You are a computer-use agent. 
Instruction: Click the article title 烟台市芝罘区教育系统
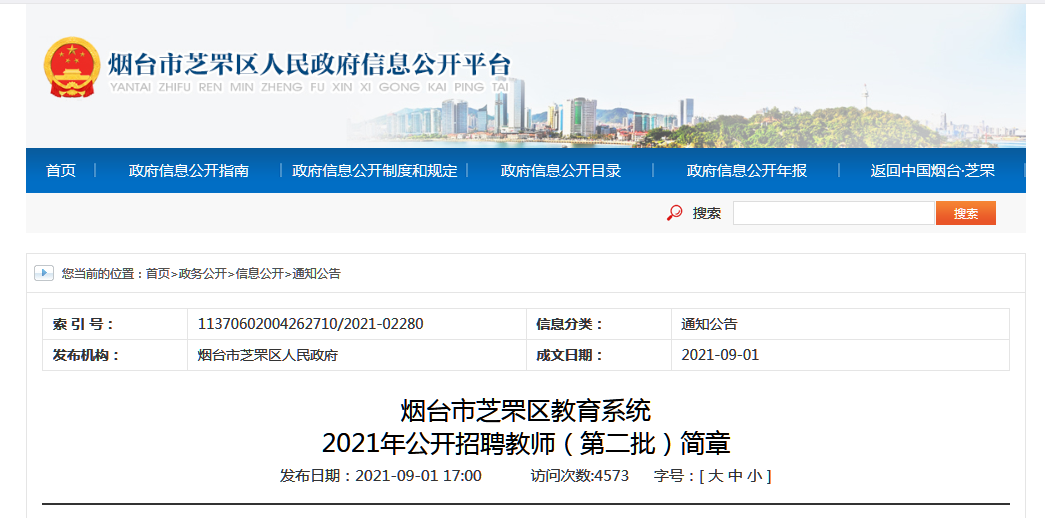526,411
